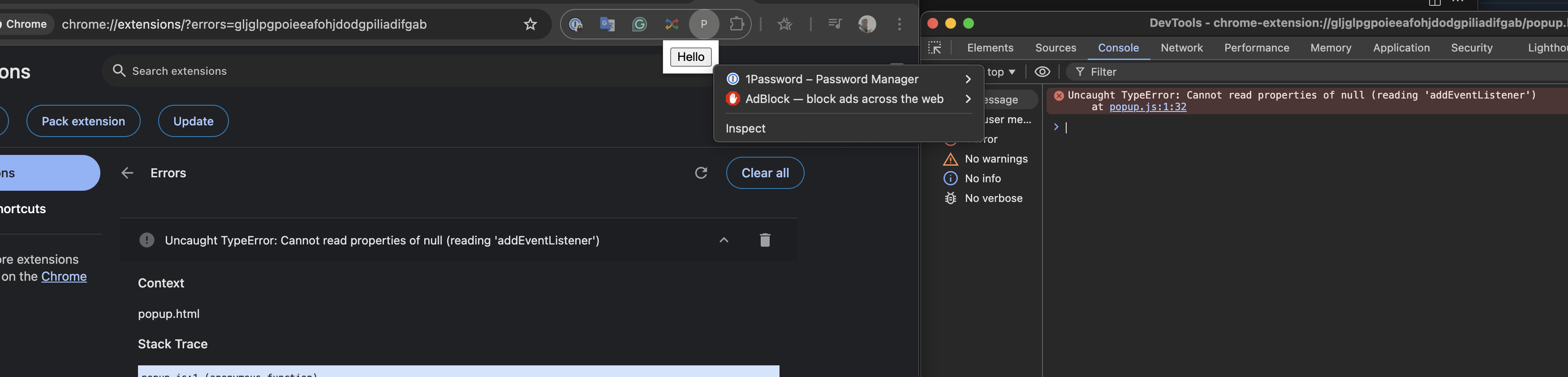Image resolution: width=1568 pixels, height=377 pixels.
Task: Open the media control playlist icon
Action: click(835, 24)
